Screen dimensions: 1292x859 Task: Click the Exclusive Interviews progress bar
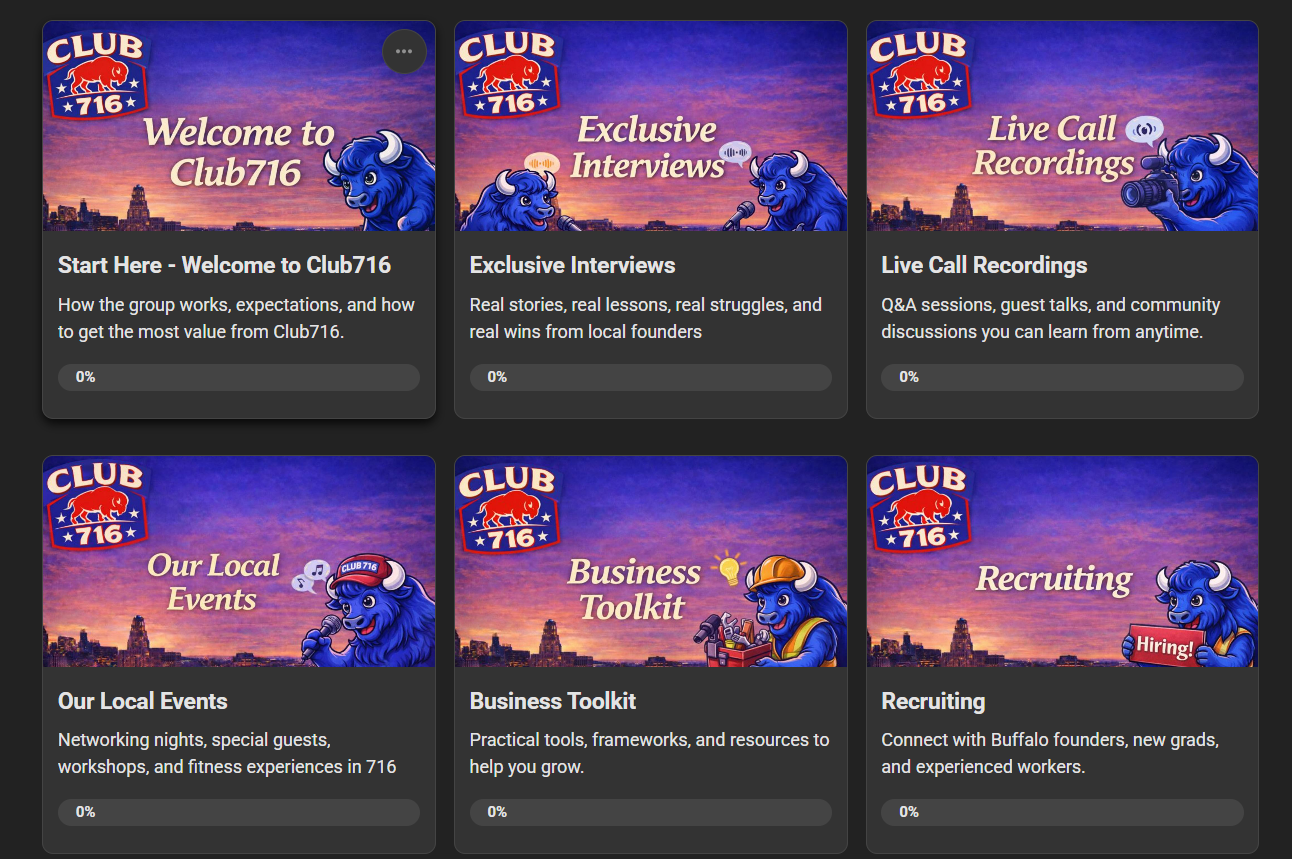coord(651,377)
